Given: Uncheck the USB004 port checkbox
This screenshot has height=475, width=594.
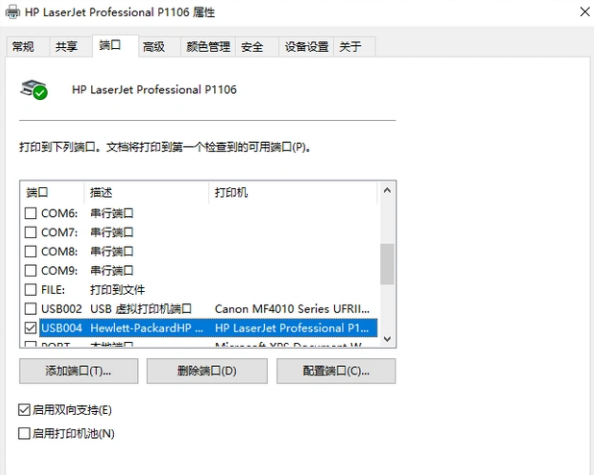Looking at the screenshot, I should [x=30, y=328].
